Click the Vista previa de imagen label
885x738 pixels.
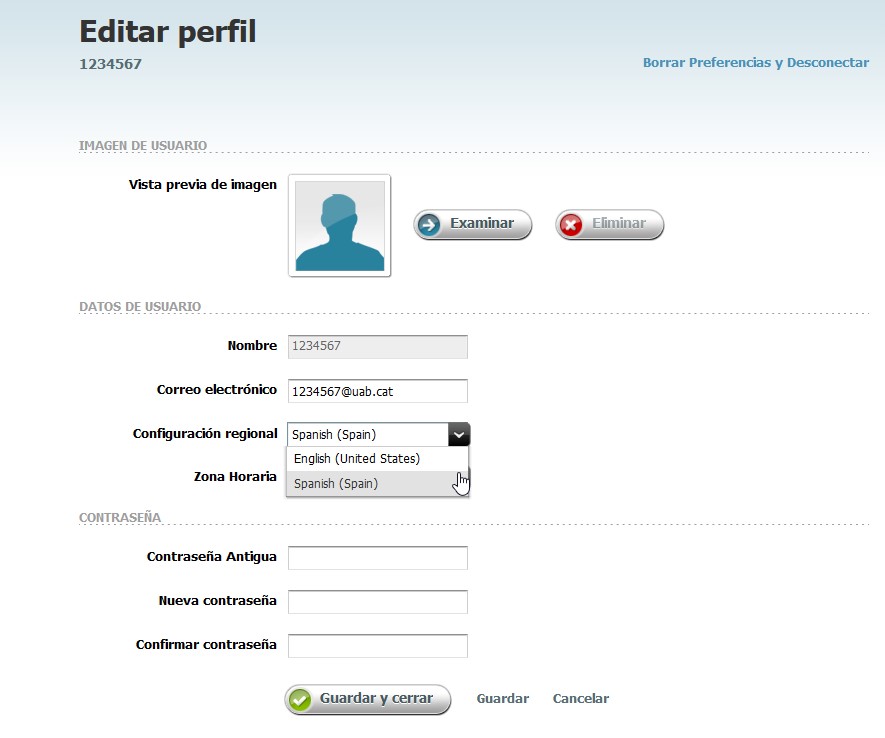point(202,184)
